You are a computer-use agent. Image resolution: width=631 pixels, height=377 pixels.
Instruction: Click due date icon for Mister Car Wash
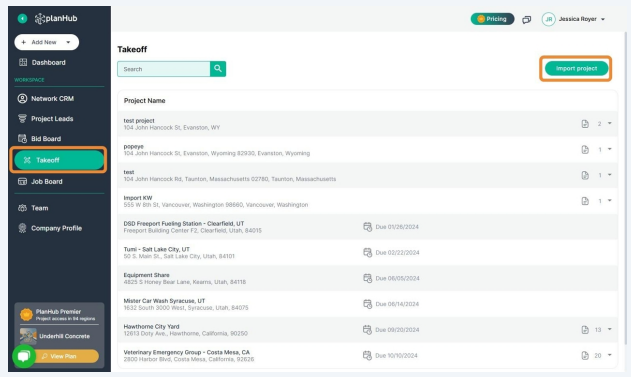pos(367,304)
